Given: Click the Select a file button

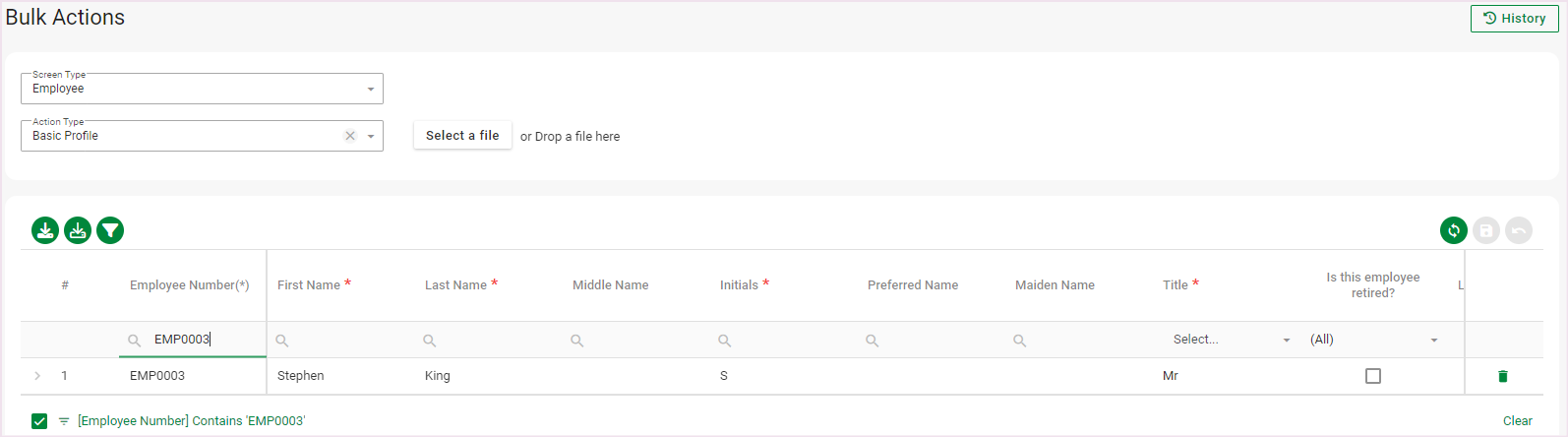Looking at the screenshot, I should (462, 136).
